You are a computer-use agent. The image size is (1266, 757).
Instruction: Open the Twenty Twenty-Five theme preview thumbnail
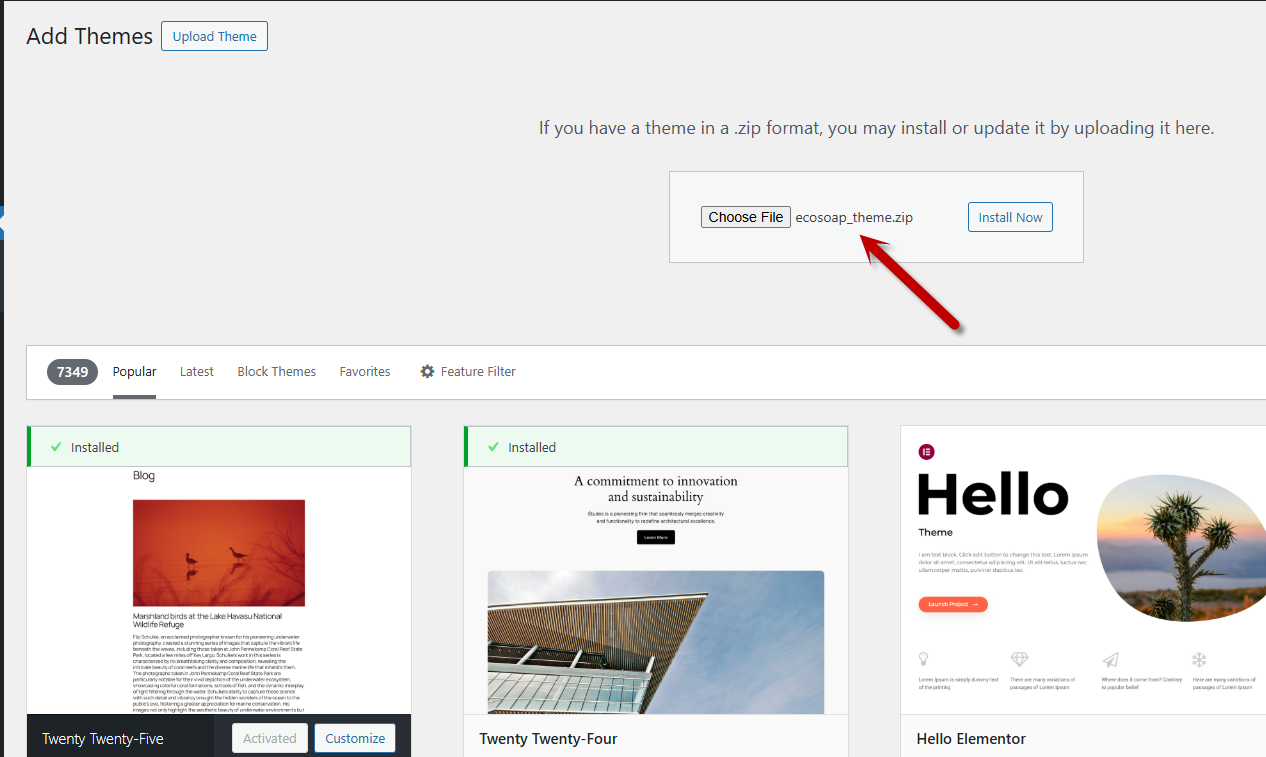coord(219,590)
